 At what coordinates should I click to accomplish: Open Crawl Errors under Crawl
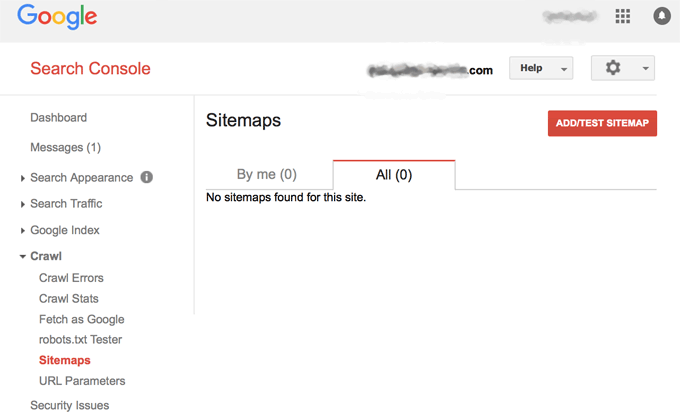71,278
